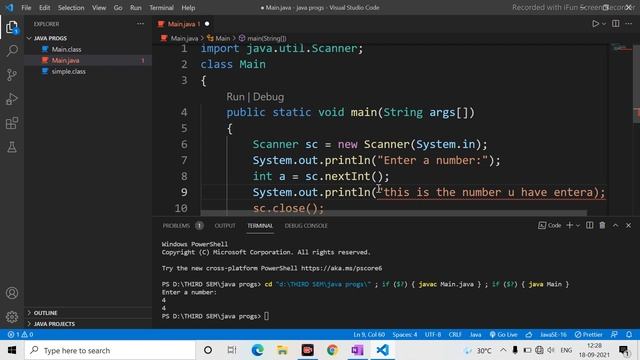Open the terminal launch profile dropdown
Image resolution: width=640 pixels, height=360 pixels.
coord(578,225)
